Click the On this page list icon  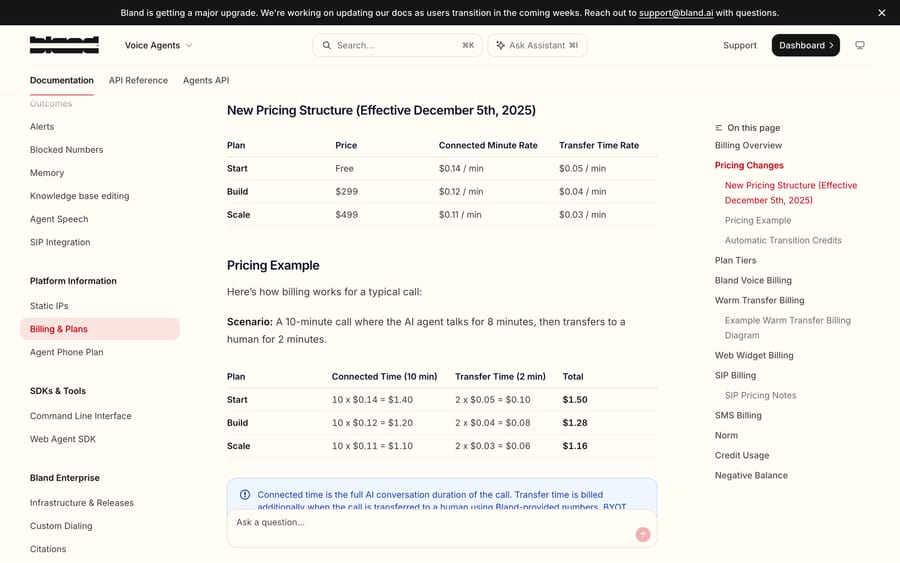719,128
